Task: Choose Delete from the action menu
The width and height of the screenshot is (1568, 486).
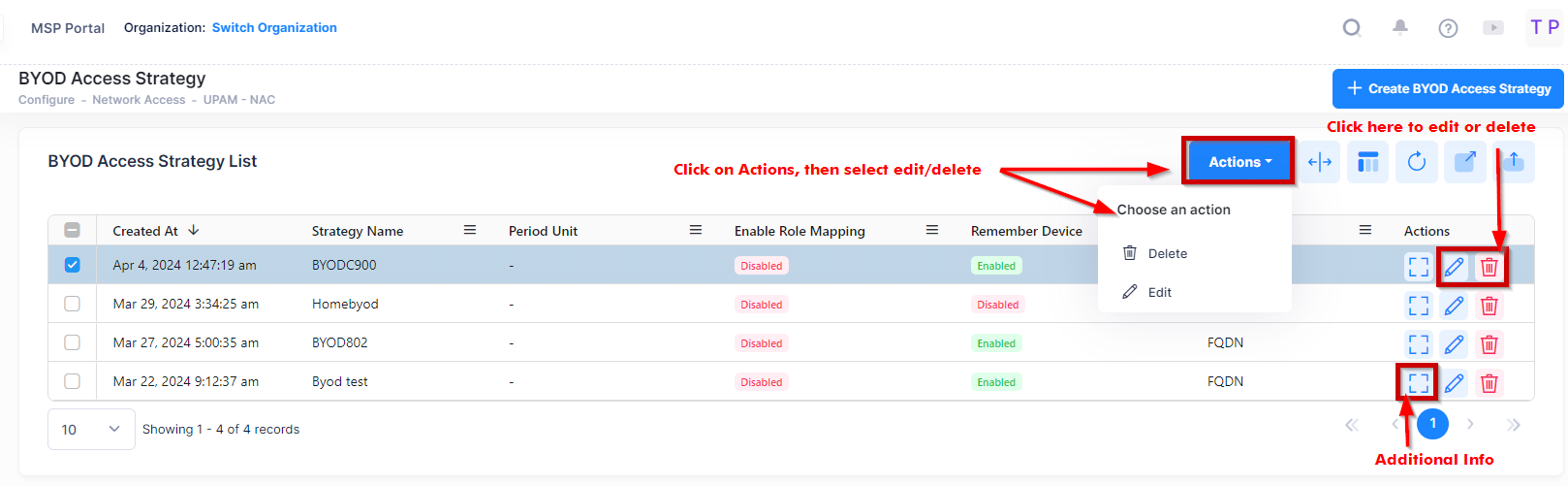Action: coord(1167,253)
